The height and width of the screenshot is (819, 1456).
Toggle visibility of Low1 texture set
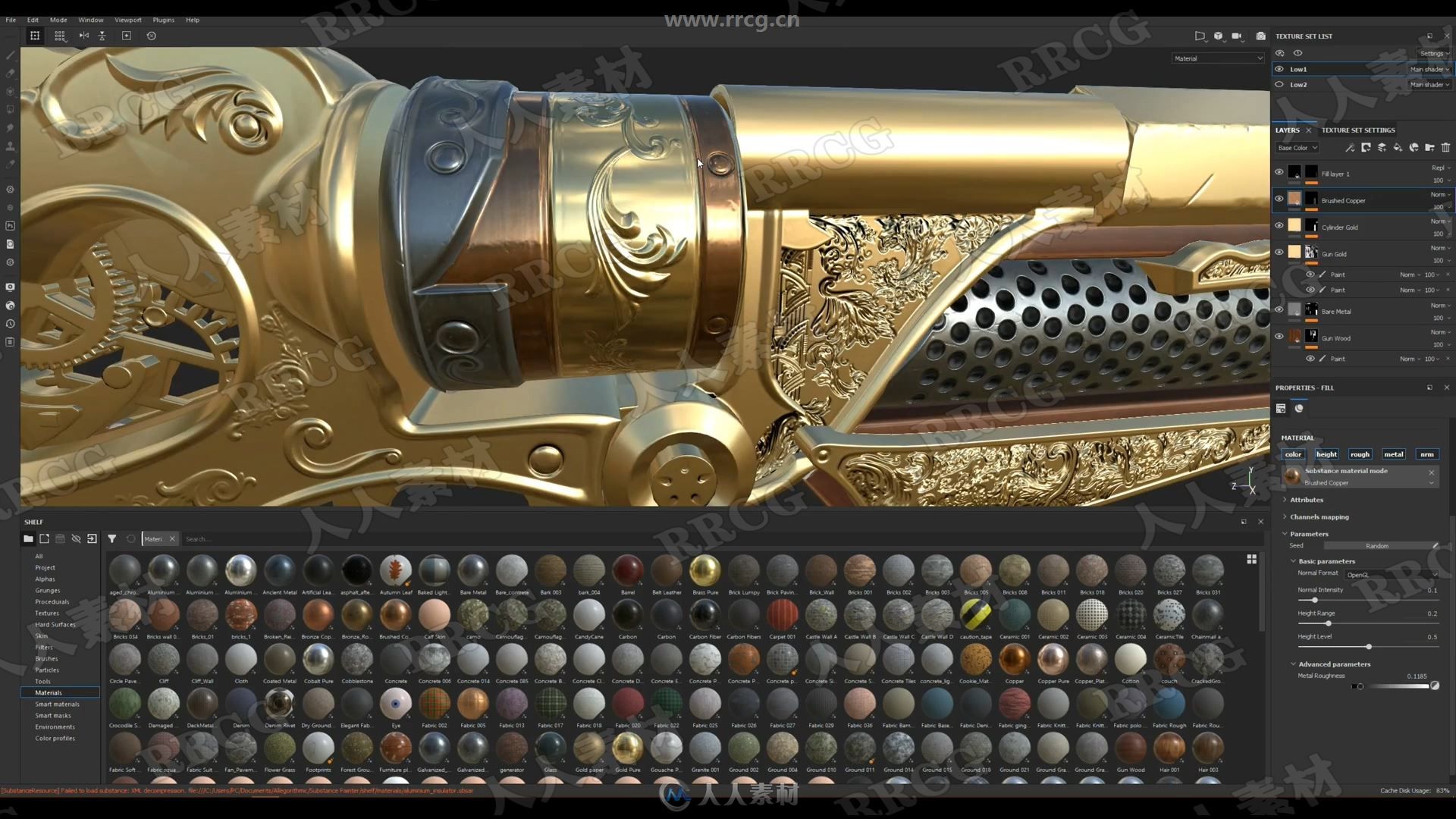(x=1279, y=69)
